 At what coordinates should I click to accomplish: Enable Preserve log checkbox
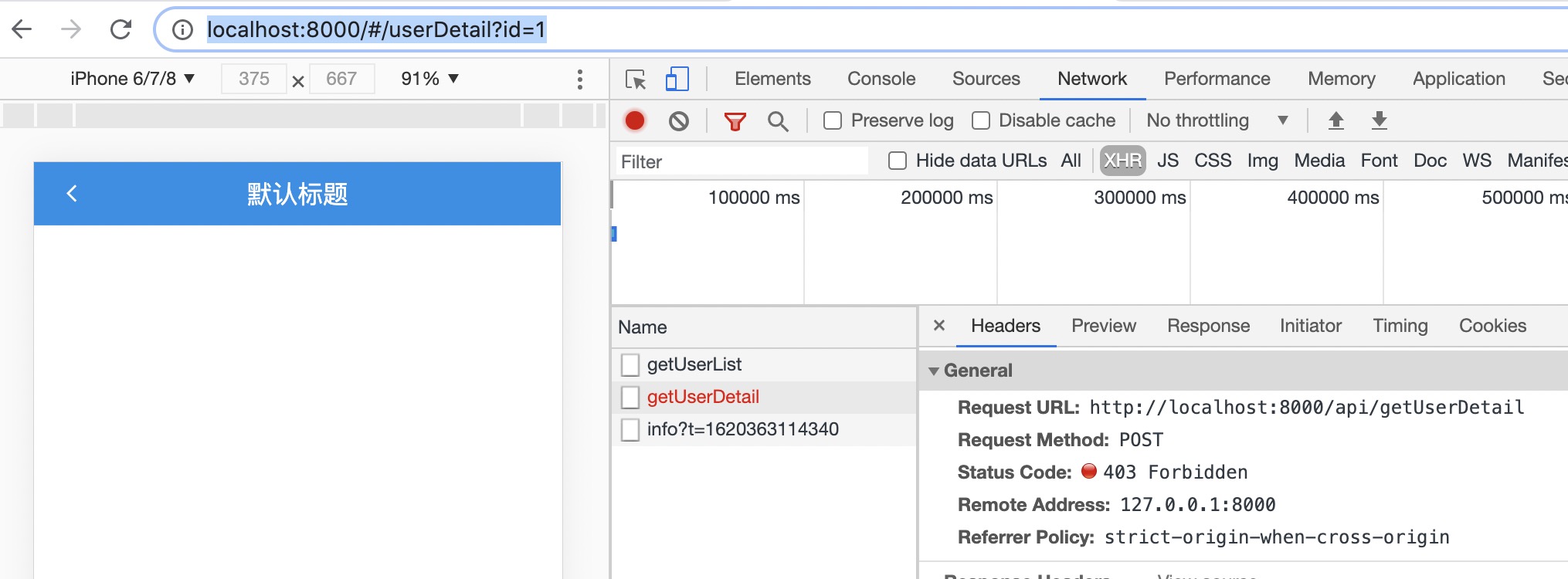[x=833, y=121]
